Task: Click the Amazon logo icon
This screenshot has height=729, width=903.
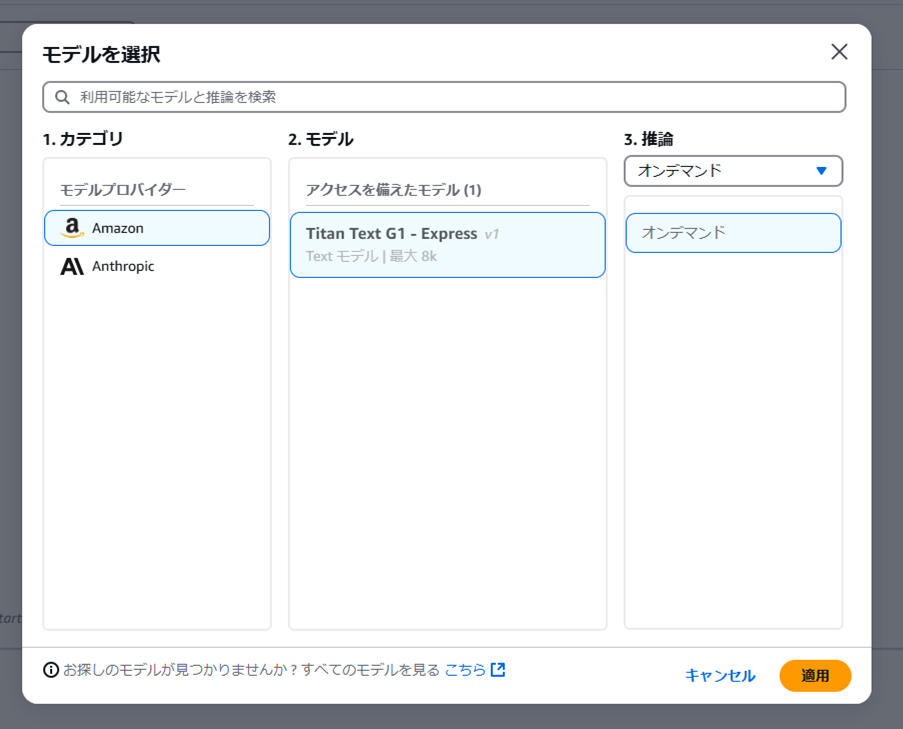Action: coord(72,228)
